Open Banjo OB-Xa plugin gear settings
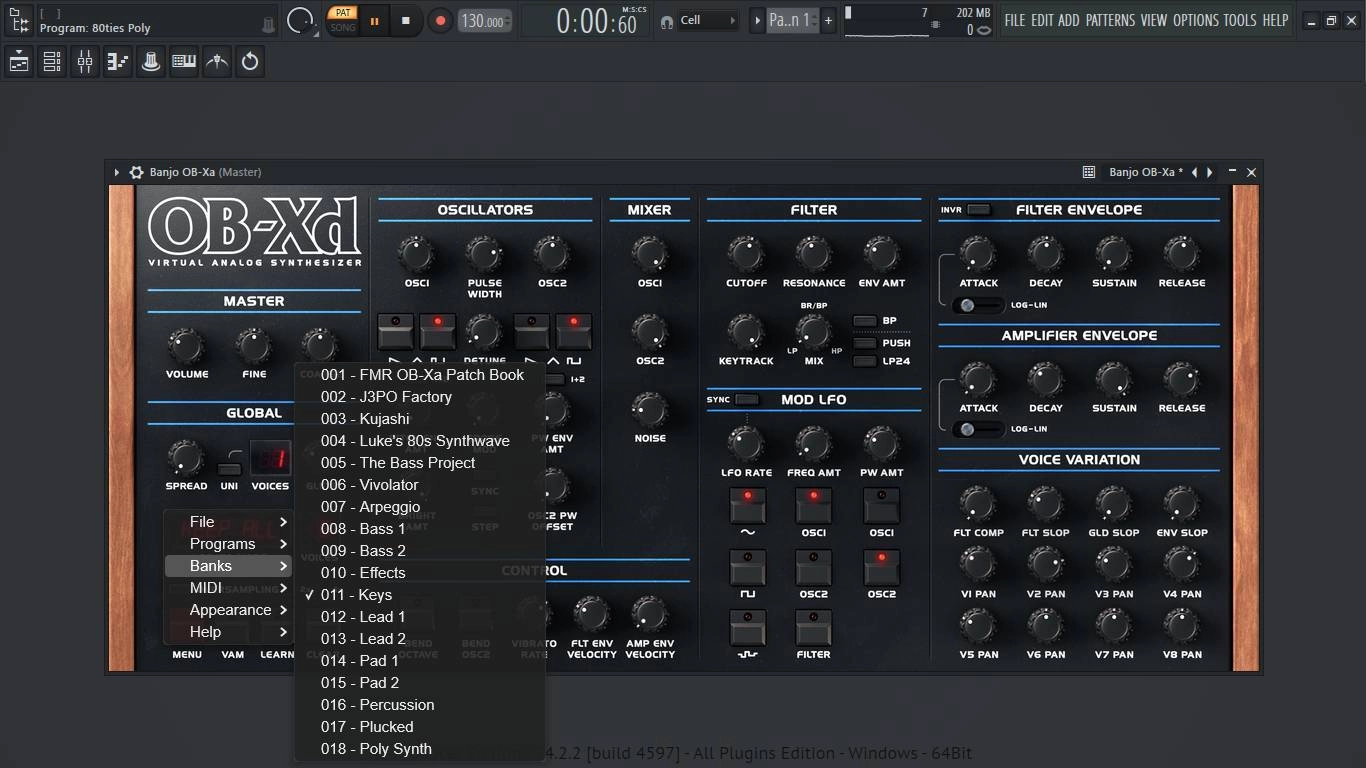The image size is (1366, 768). (137, 172)
